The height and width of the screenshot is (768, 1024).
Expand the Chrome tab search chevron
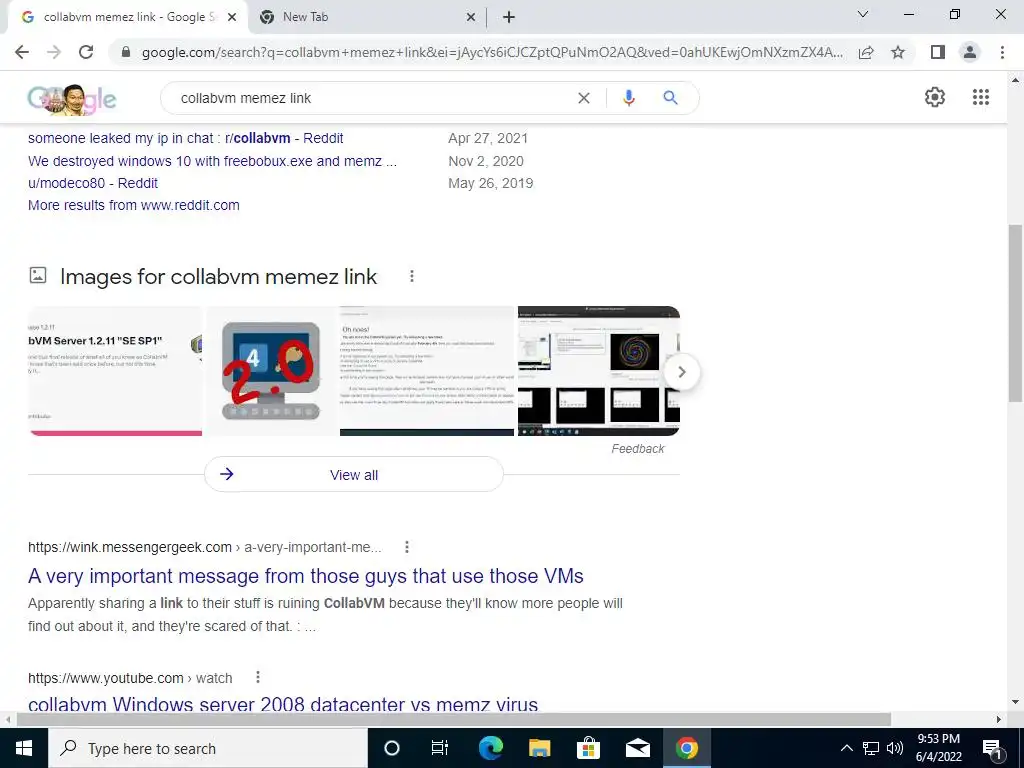(863, 14)
